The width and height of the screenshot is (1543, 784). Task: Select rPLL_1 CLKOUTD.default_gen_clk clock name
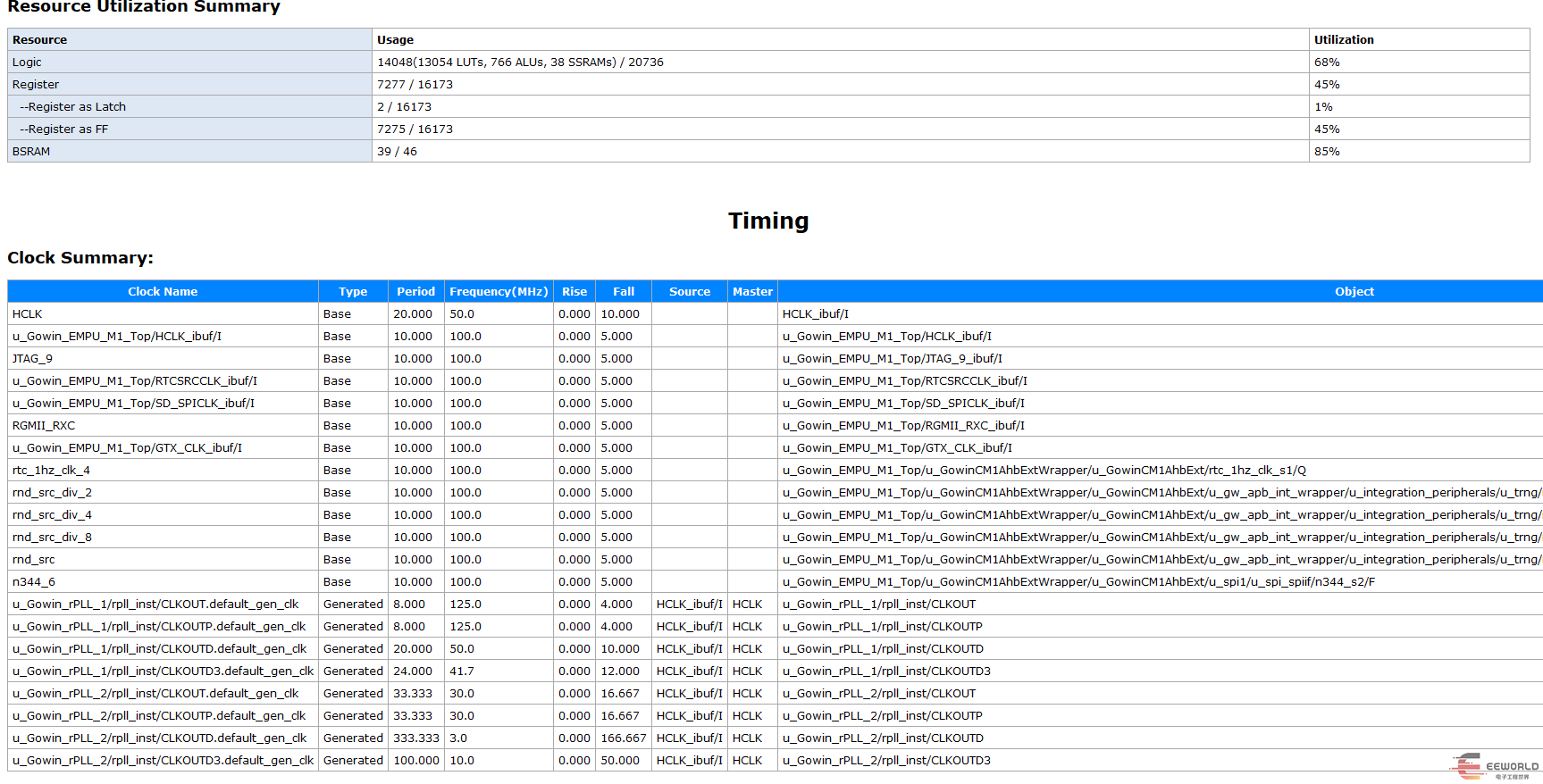click(x=163, y=648)
